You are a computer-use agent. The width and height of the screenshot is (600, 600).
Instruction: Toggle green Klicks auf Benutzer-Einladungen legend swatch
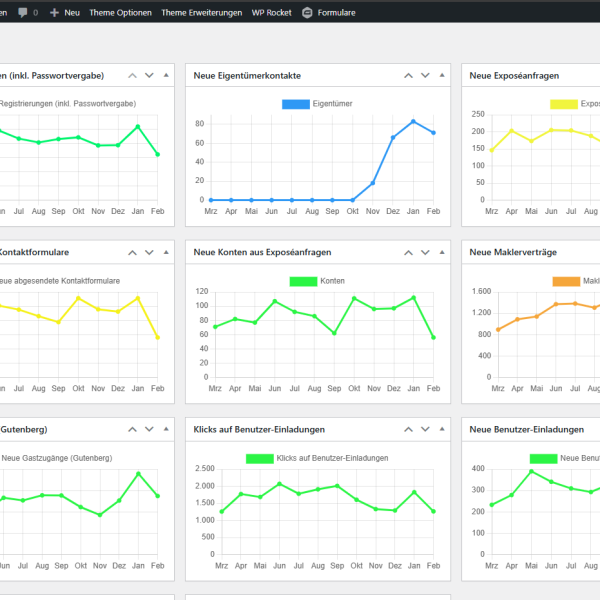(x=260, y=458)
